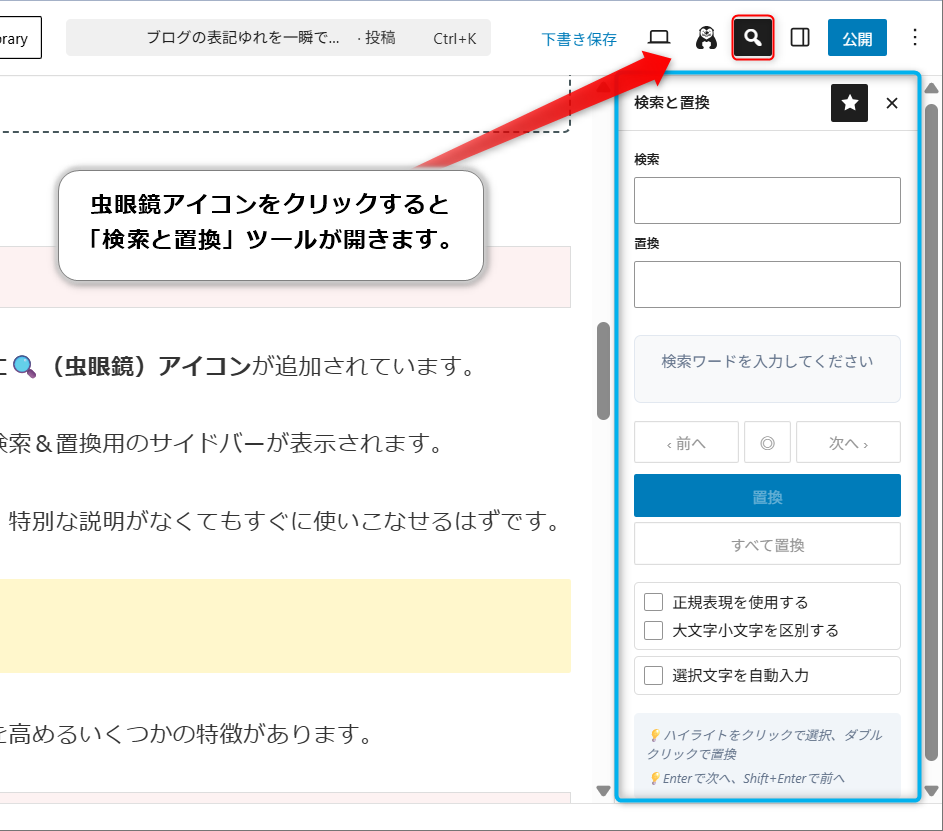Click 下書き保存 link
The height and width of the screenshot is (831, 943).
(579, 39)
